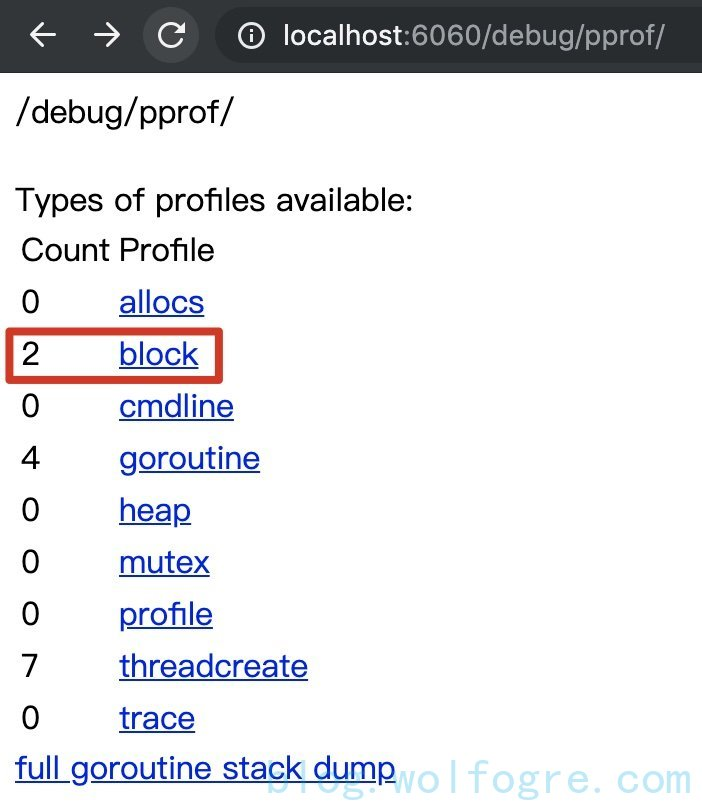The width and height of the screenshot is (702, 812).
Task: Open the heap profile link
Action: point(154,510)
